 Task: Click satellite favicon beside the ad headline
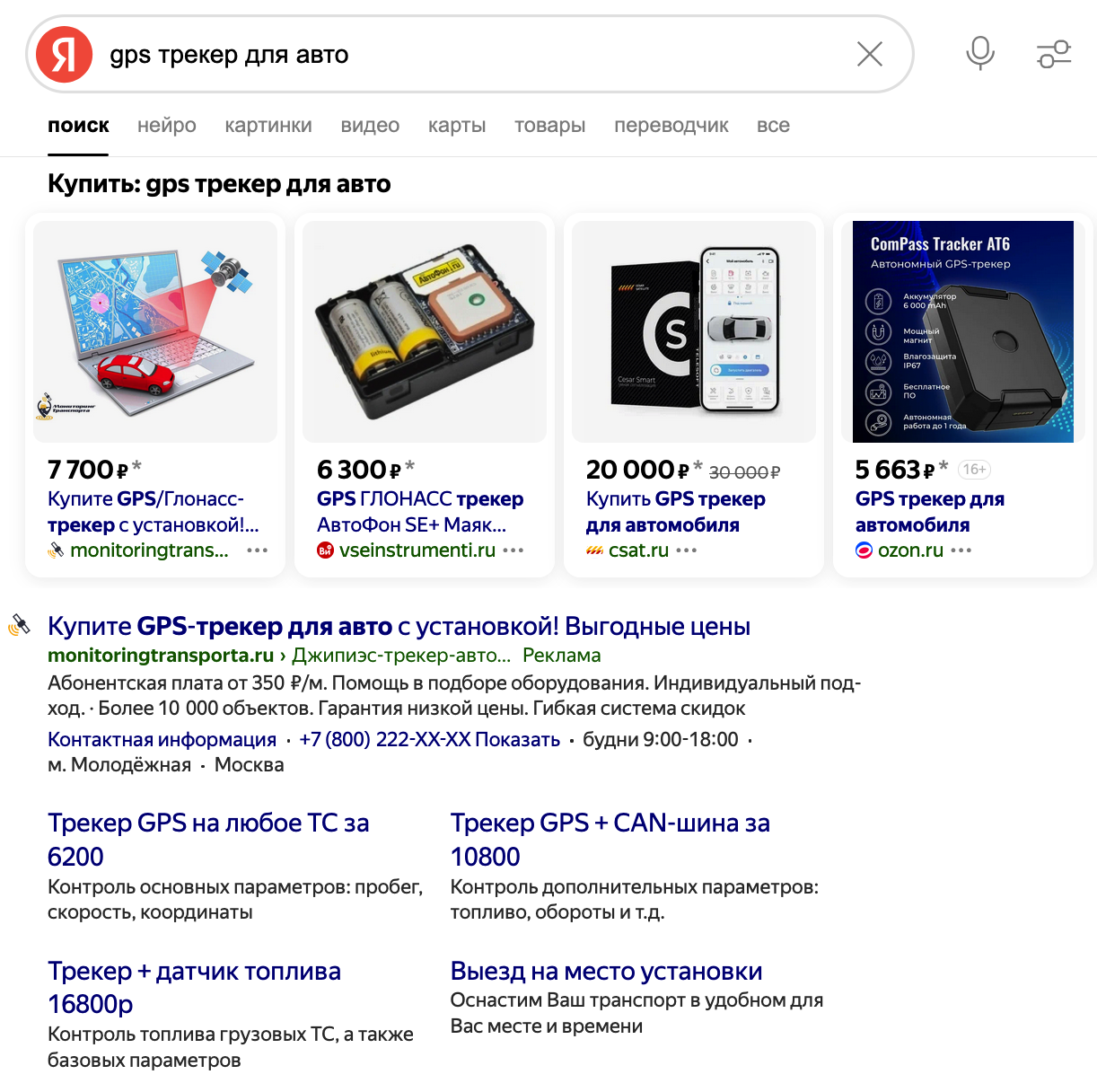coord(19,625)
